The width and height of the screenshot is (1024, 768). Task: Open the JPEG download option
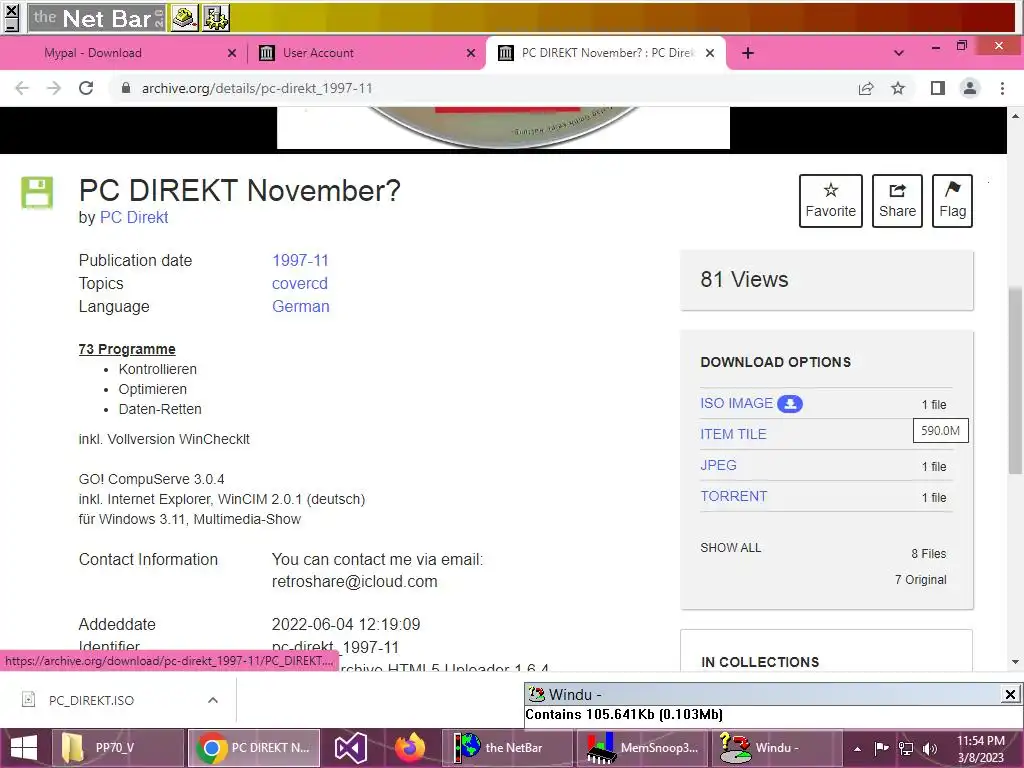(718, 465)
